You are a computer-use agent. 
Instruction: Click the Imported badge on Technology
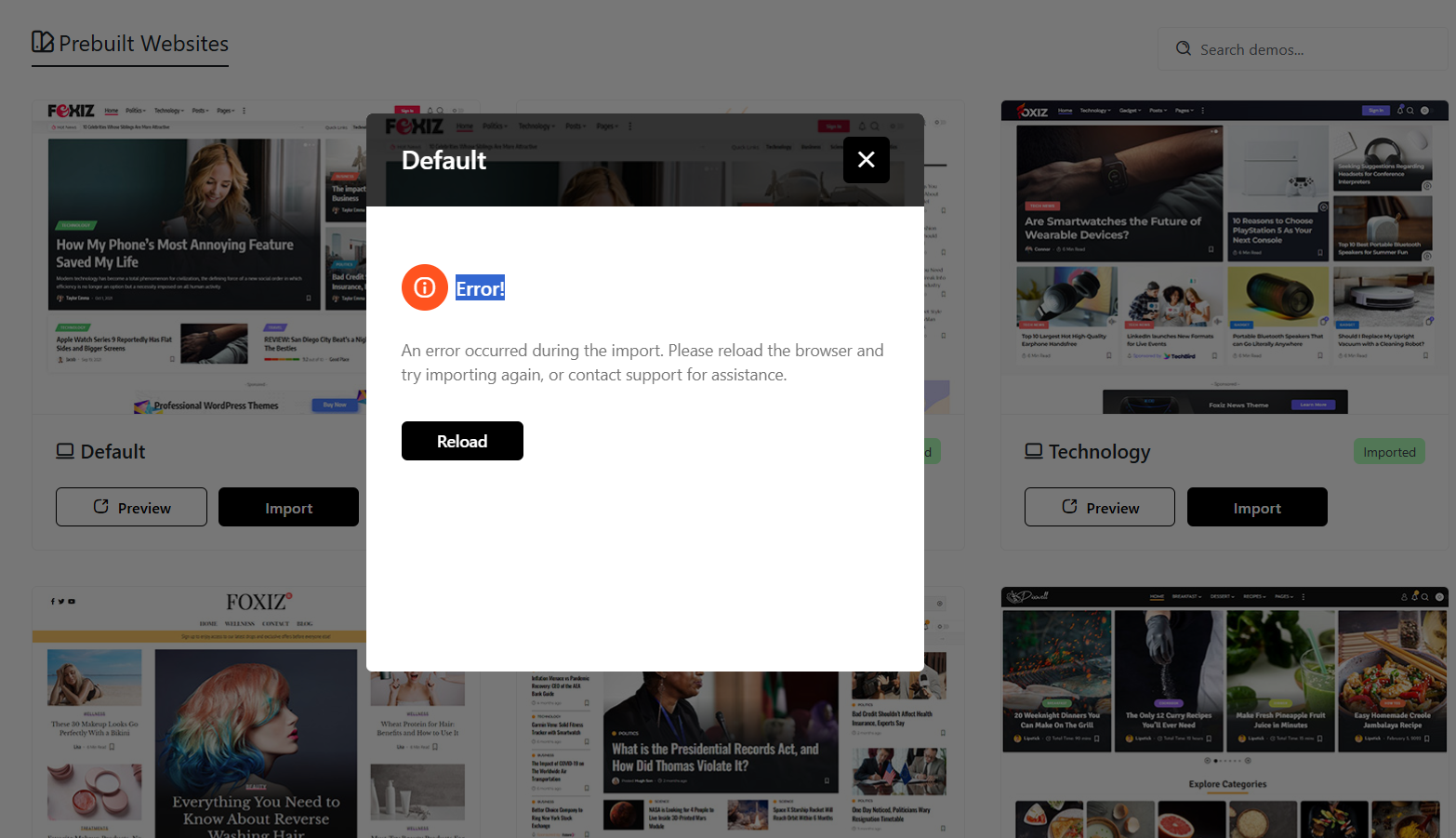1389,452
